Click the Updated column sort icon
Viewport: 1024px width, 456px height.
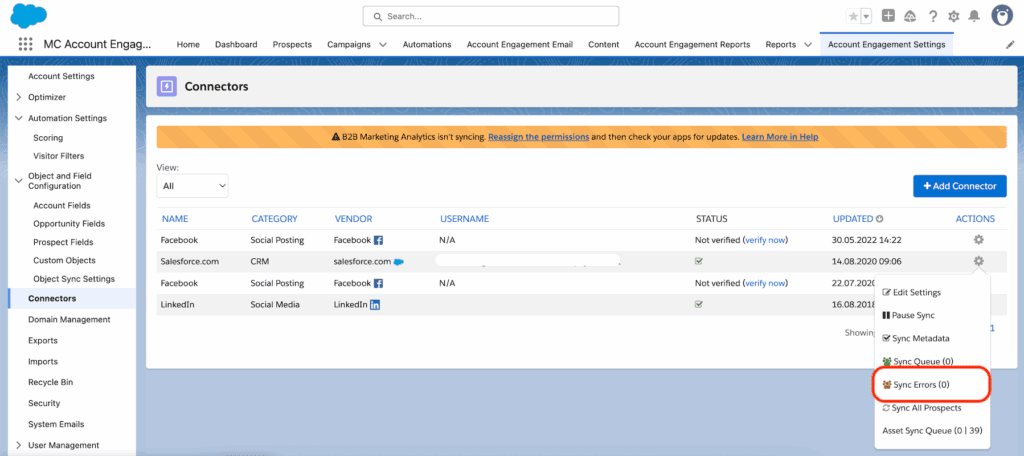[880, 219]
